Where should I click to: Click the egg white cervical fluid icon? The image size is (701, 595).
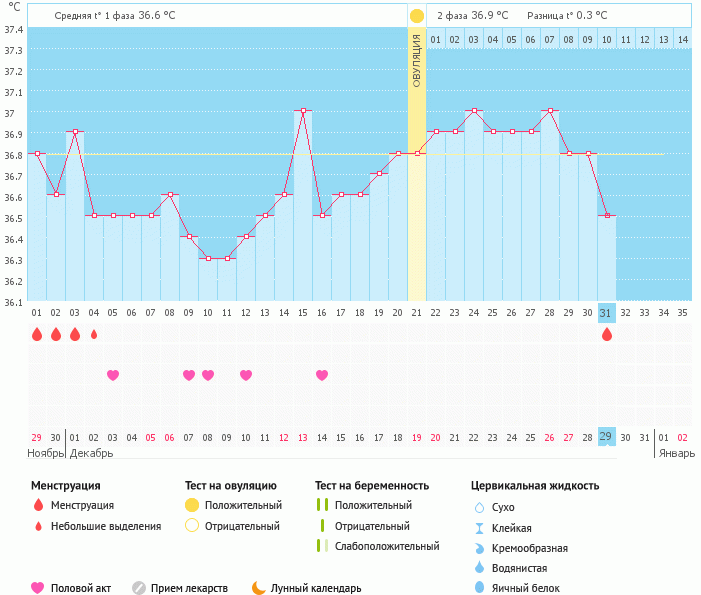tap(479, 588)
